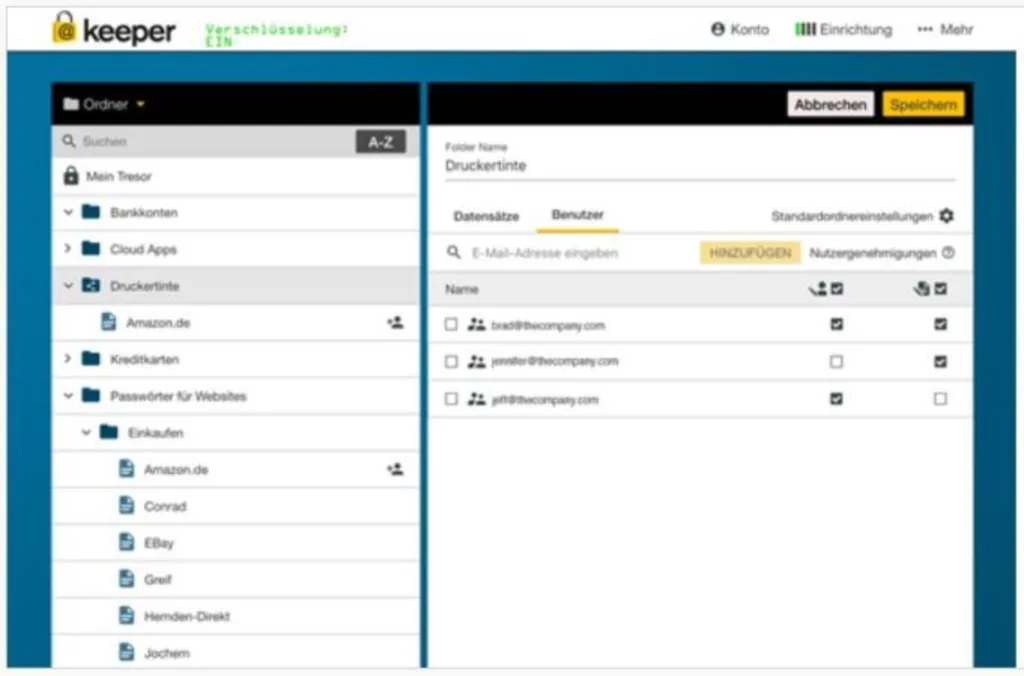Open Standardordnereinstellungen gear icon
The height and width of the screenshot is (676, 1024).
coord(946,216)
